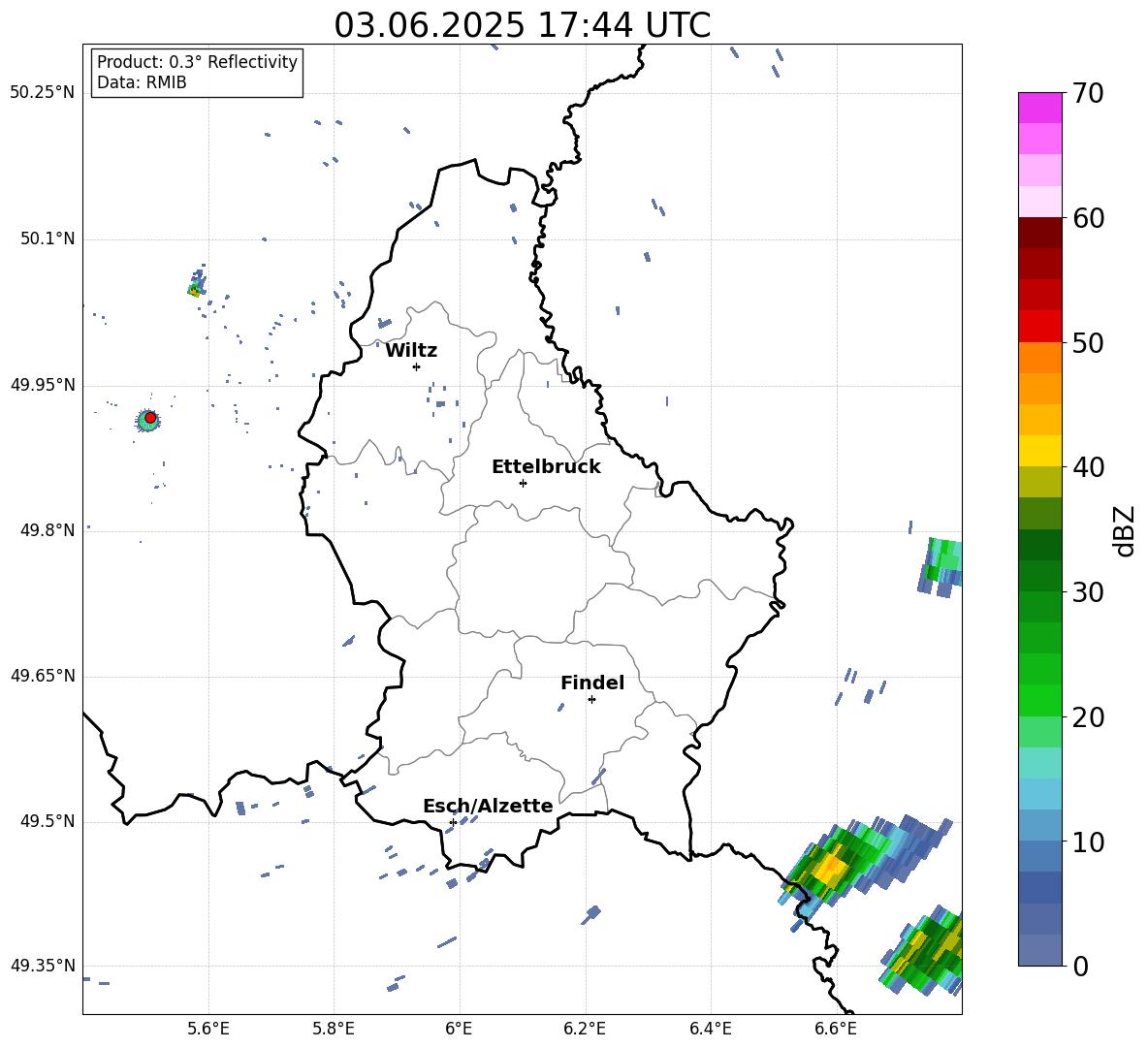Click the Ettelbruck cross marker
The width and height of the screenshot is (1148, 1048).
pos(523,483)
